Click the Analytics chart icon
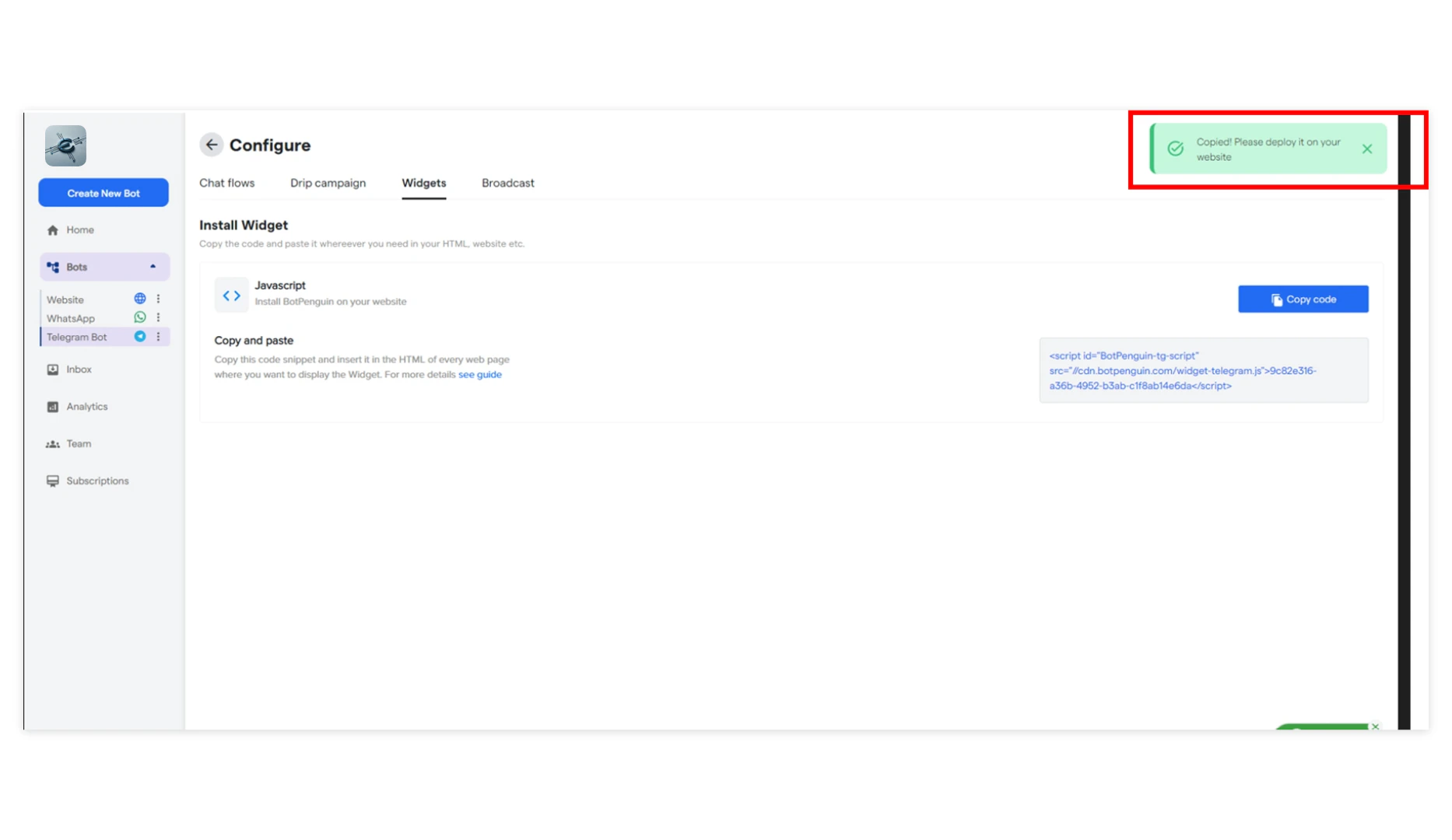This screenshot has height=840, width=1452. point(53,407)
